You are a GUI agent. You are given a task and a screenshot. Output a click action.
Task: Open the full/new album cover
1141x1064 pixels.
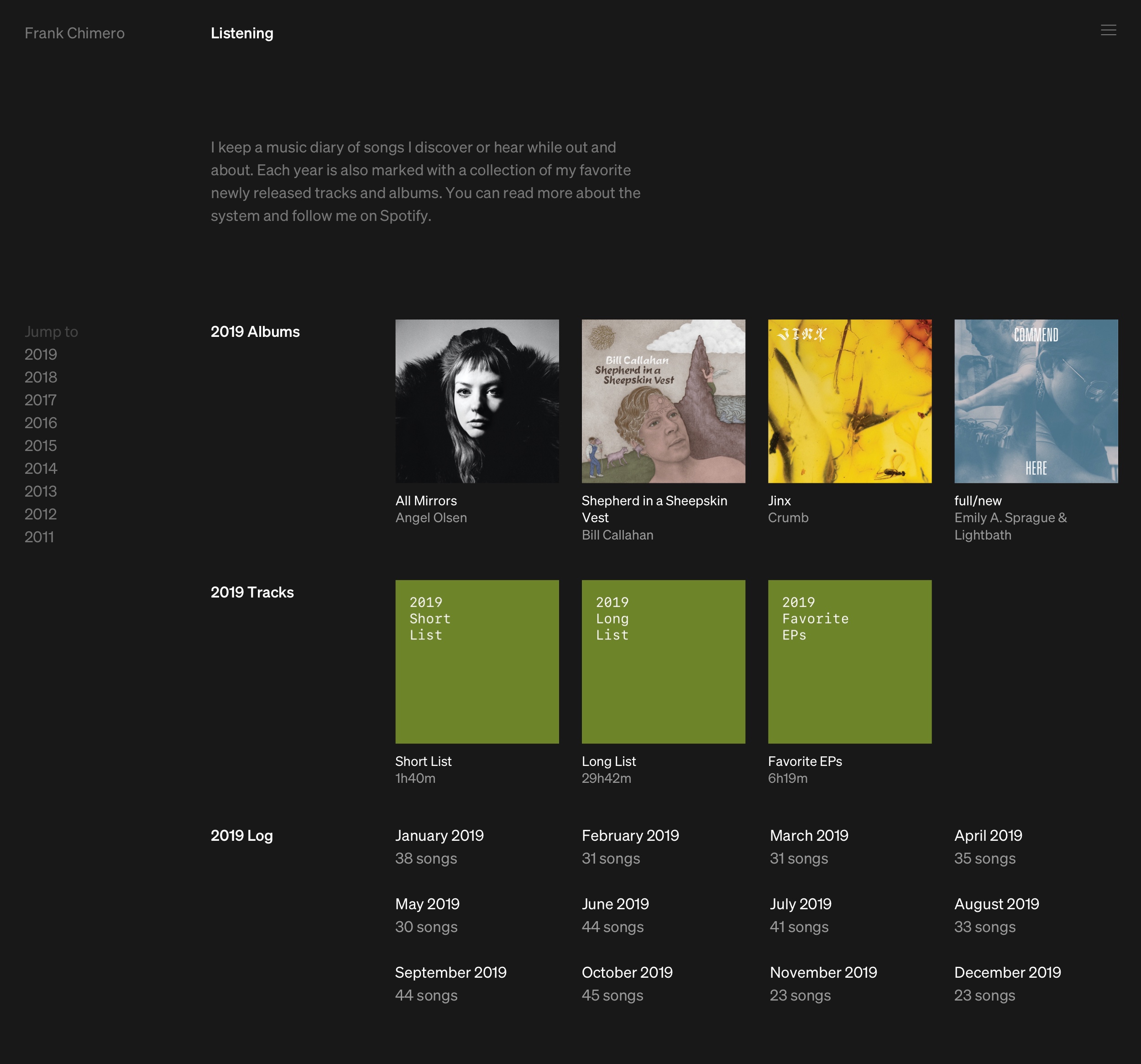(x=1036, y=401)
